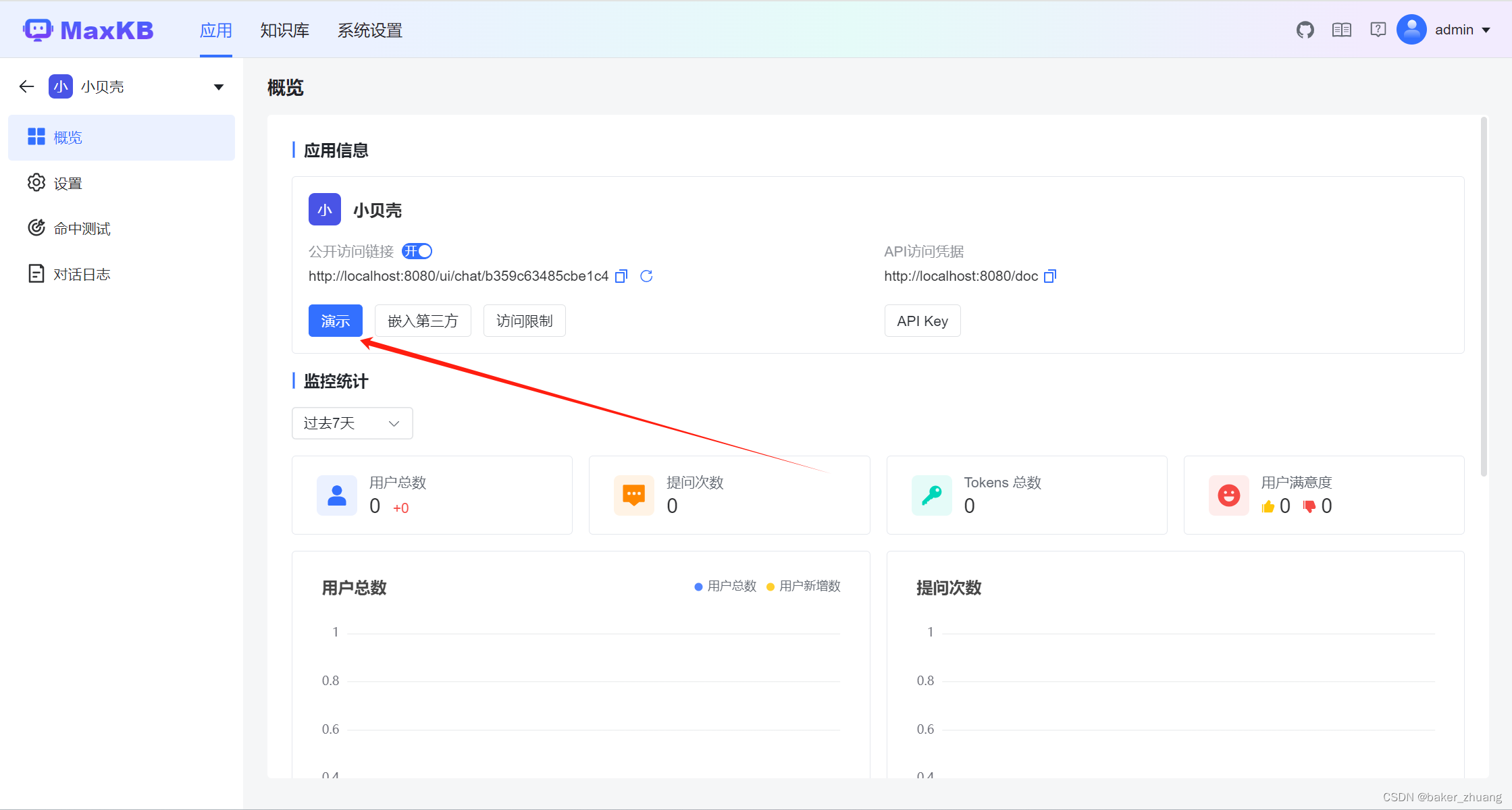Open the 小贝壳 app switcher dropdown

[217, 86]
